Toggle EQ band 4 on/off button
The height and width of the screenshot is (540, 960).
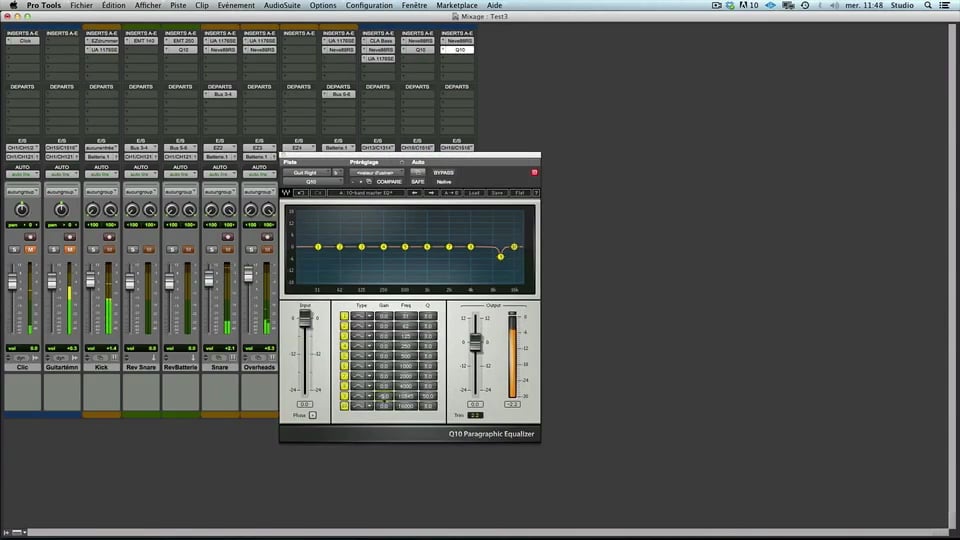pyautogui.click(x=344, y=346)
